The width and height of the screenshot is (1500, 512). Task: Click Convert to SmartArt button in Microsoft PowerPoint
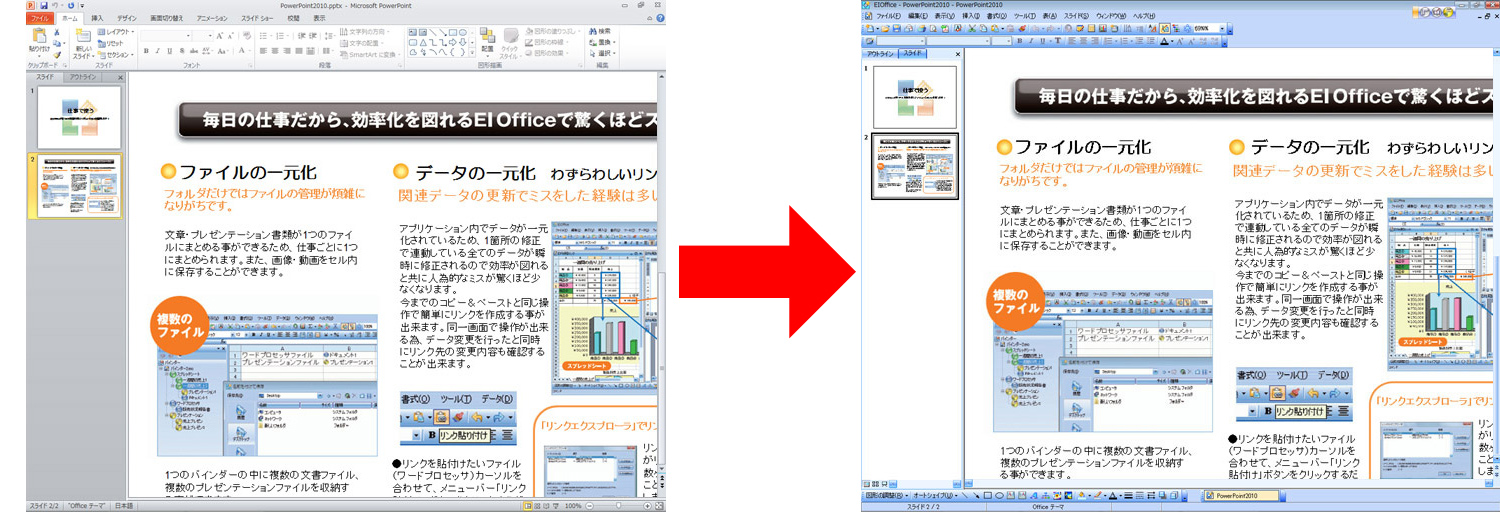pyautogui.click(x=371, y=54)
